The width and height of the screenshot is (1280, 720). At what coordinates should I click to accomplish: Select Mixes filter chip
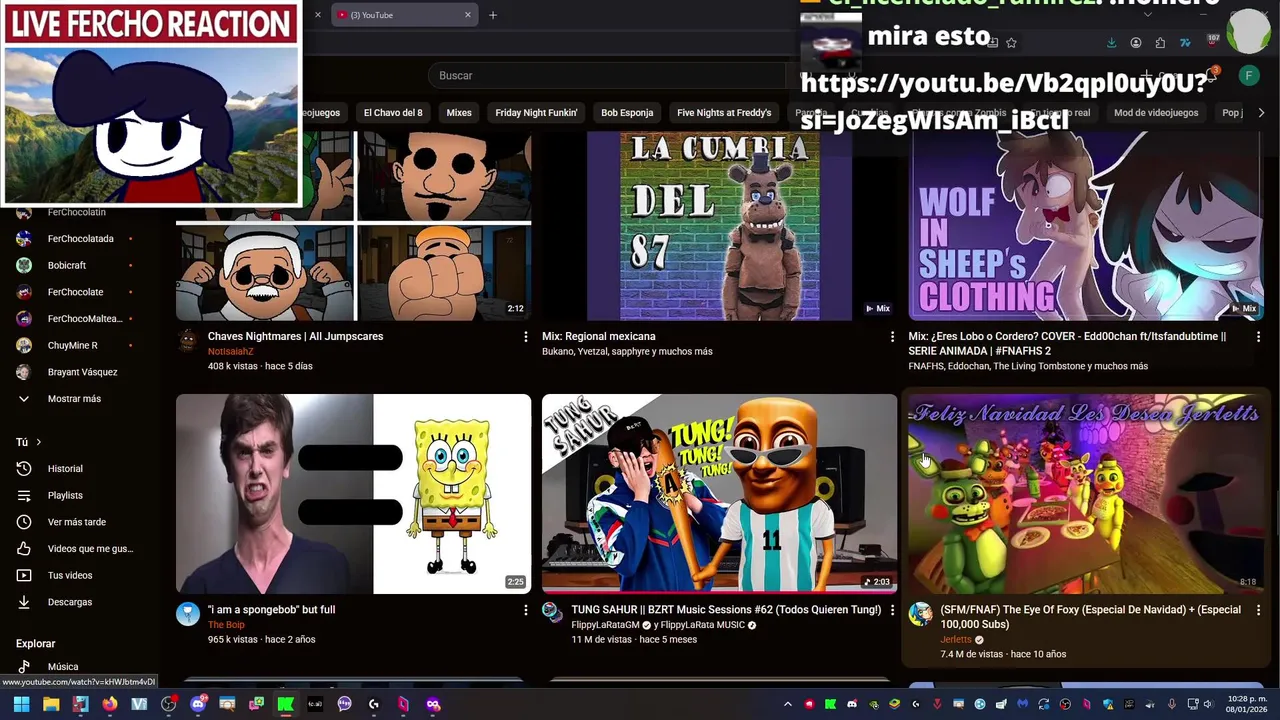click(x=459, y=113)
